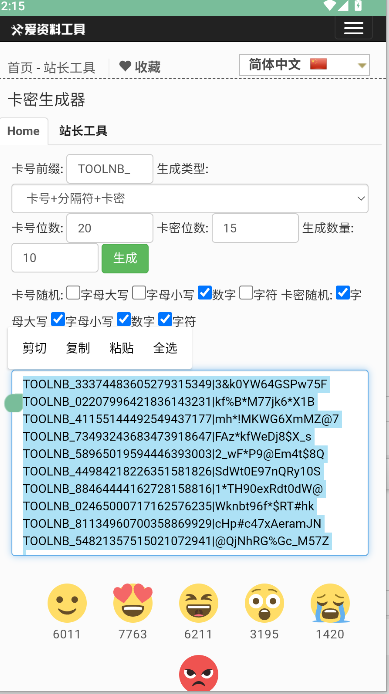
Task: Toggle card number 字母小写 checkbox
Action: tap(139, 293)
